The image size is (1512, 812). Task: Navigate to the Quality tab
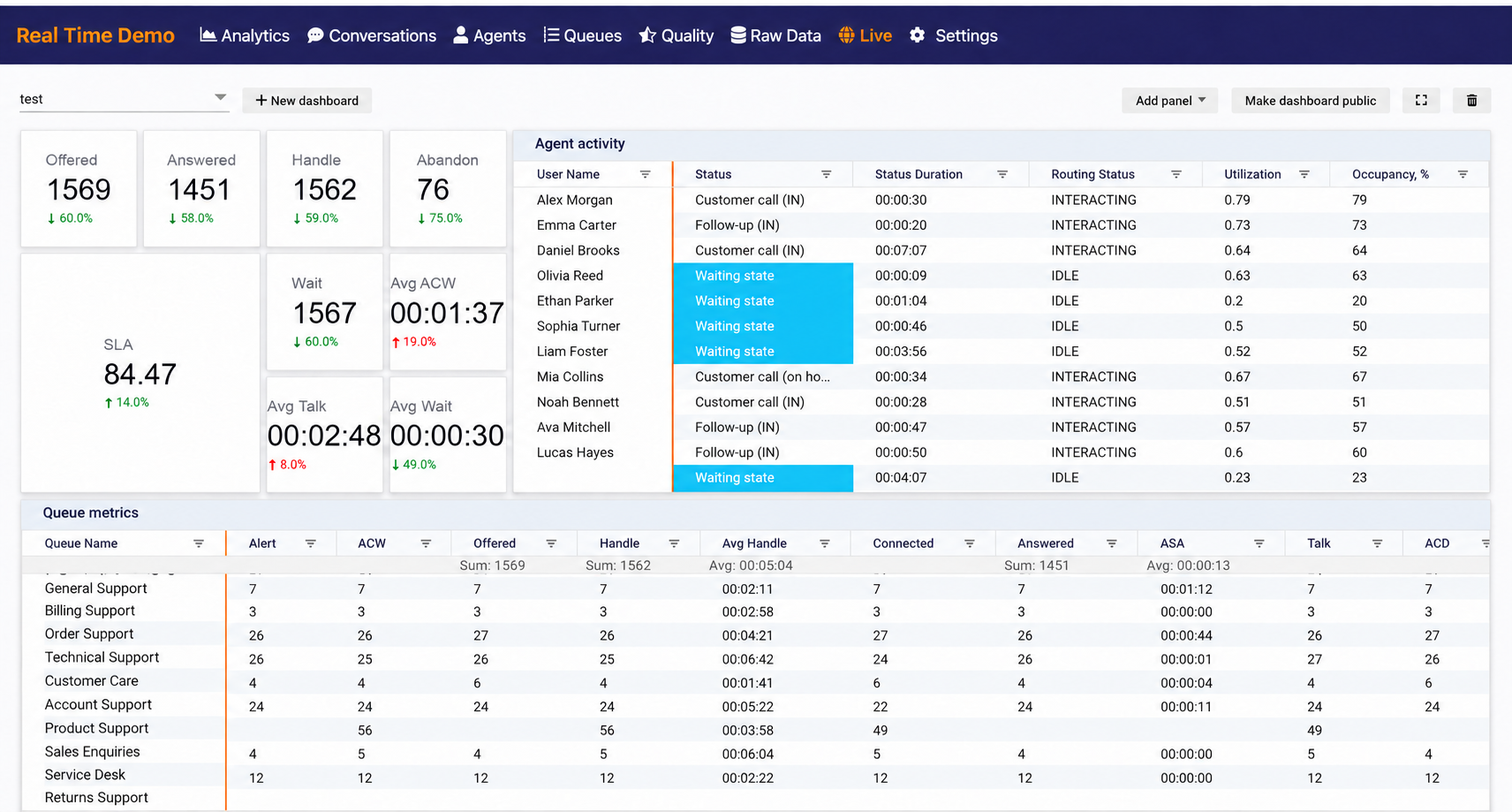pyautogui.click(x=677, y=35)
